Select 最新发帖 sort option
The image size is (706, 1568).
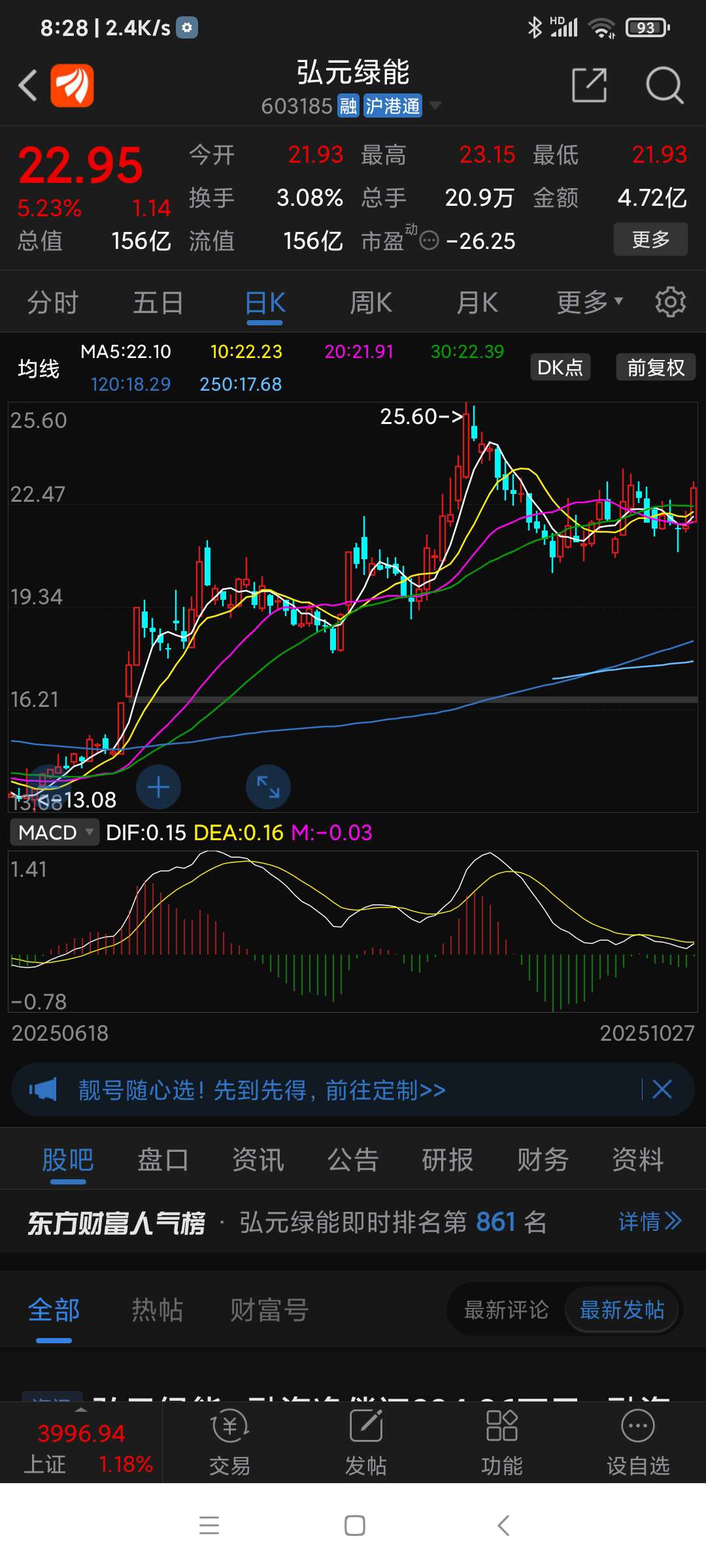pyautogui.click(x=622, y=1309)
